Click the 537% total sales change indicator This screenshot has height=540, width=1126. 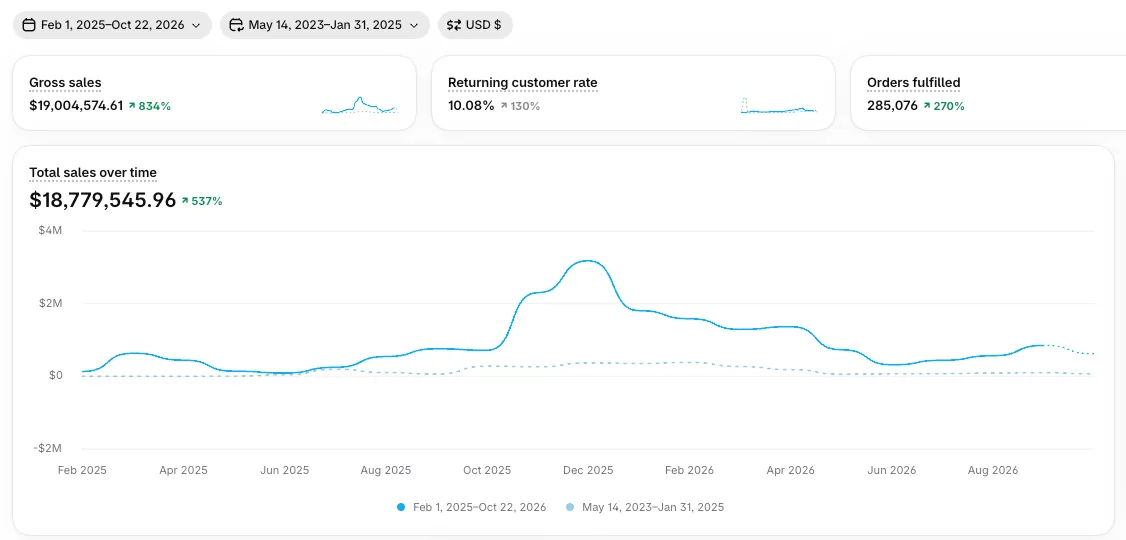coord(202,201)
